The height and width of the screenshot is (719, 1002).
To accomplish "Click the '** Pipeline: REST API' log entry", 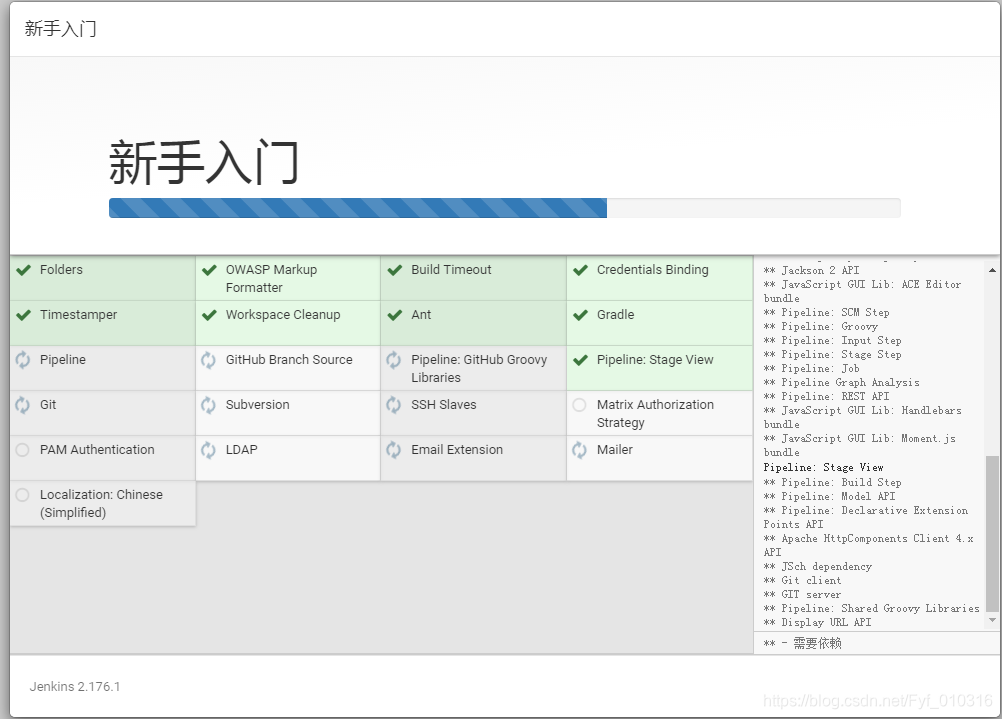I will point(826,396).
